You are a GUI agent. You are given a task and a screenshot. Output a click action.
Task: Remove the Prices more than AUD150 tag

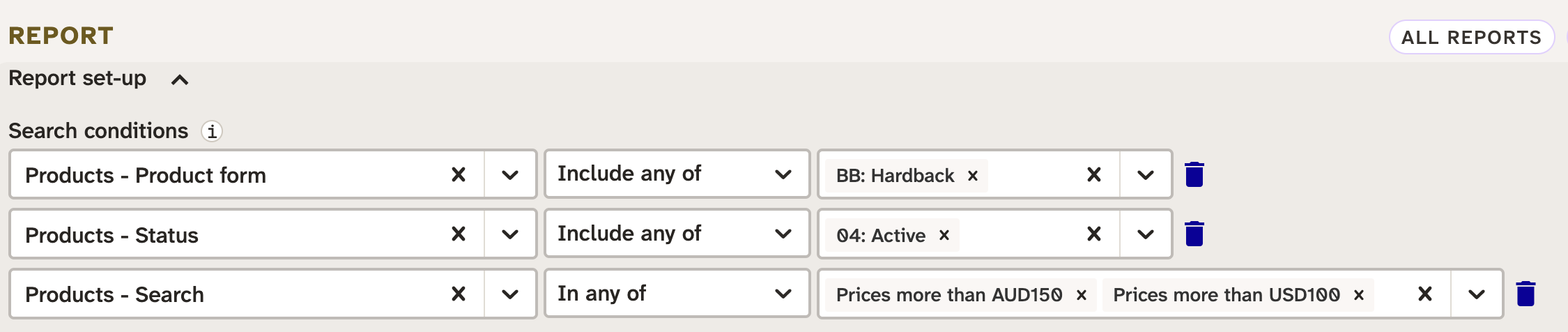coord(1082,295)
